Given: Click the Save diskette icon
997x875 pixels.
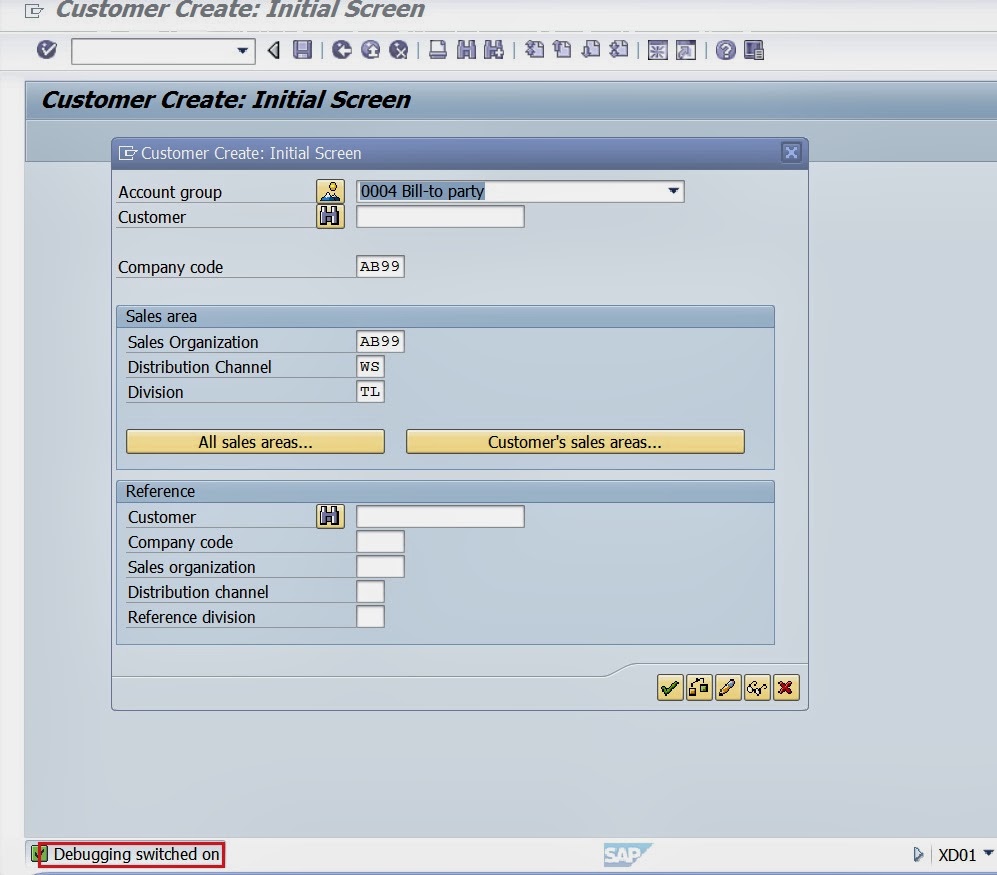Looking at the screenshot, I should coord(302,50).
